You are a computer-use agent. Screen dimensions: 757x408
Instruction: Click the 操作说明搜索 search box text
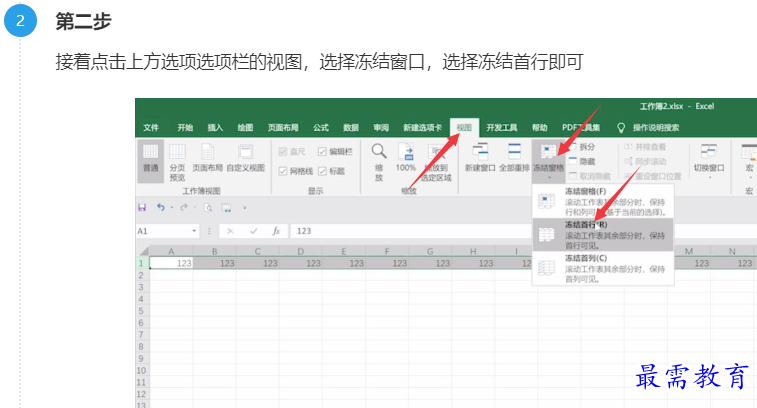tap(656, 127)
